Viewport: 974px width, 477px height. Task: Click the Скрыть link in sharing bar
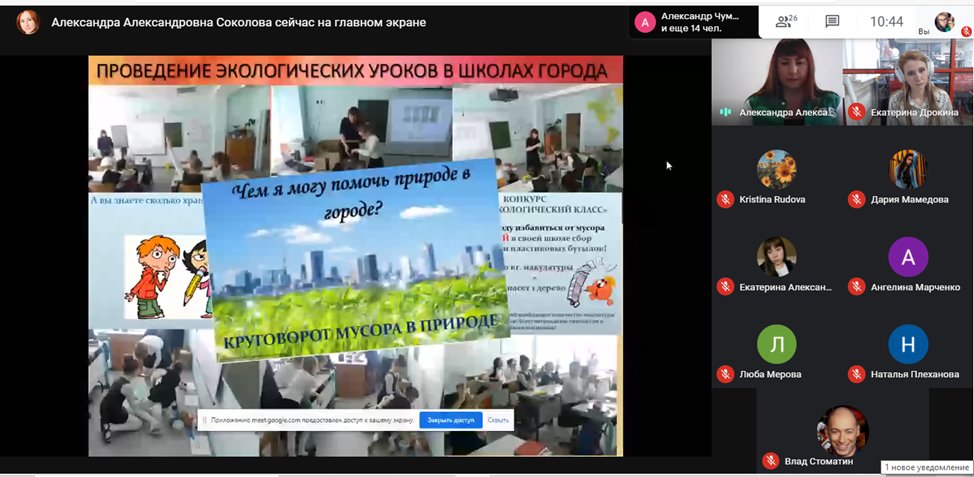(498, 421)
